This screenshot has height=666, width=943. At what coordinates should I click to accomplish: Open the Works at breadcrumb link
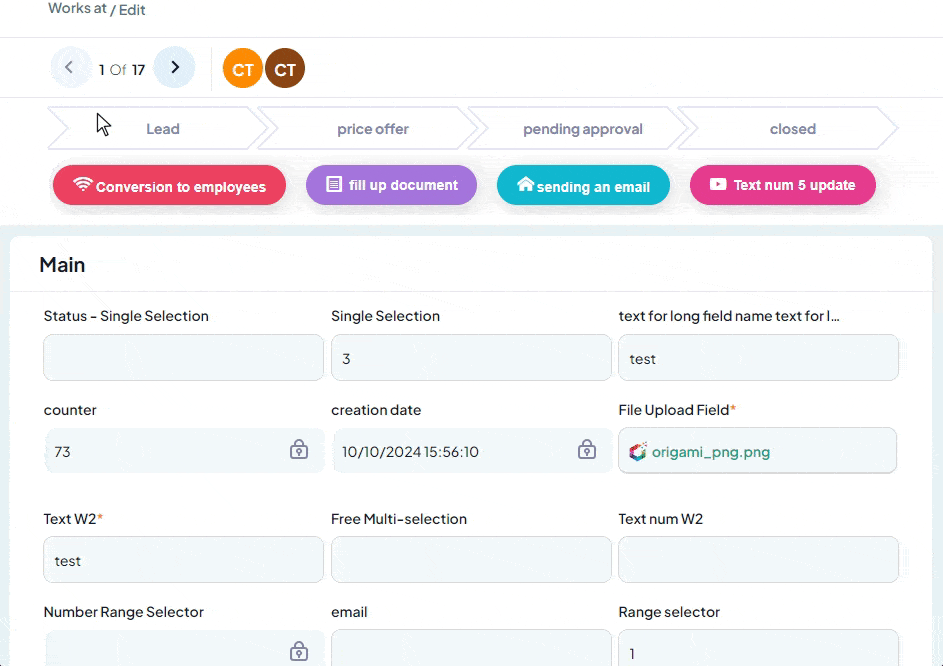click(77, 9)
